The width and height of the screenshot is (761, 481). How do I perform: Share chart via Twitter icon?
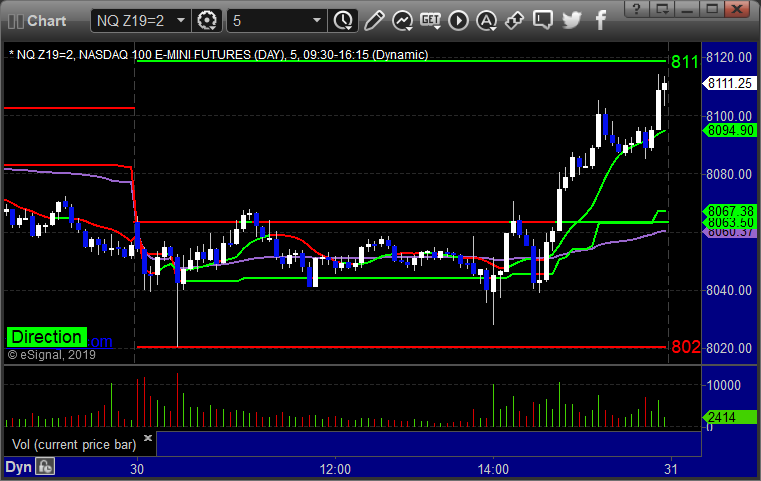click(x=572, y=21)
